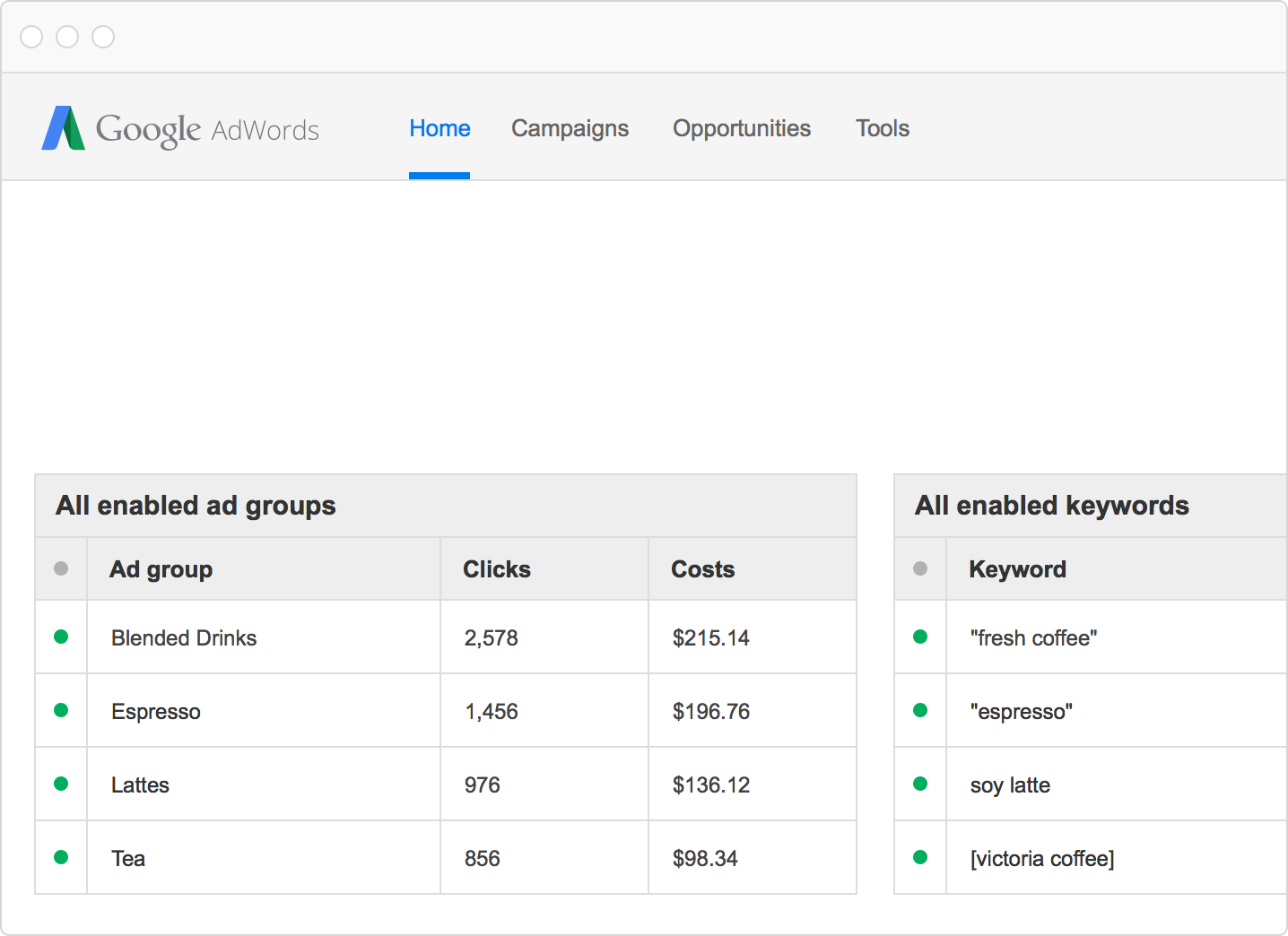
Task: Sort by Costs column header
Action: (x=702, y=569)
